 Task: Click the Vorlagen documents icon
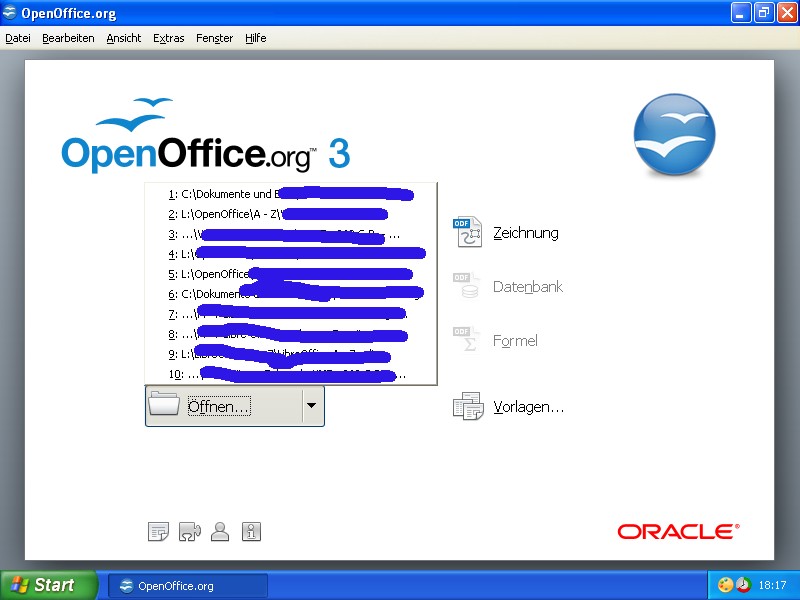coord(468,406)
